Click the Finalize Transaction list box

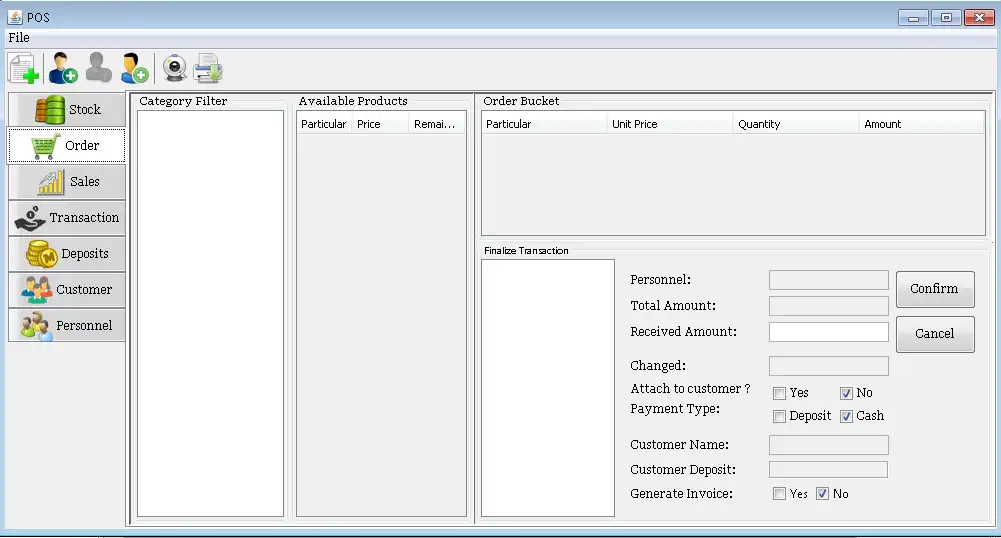coord(548,387)
